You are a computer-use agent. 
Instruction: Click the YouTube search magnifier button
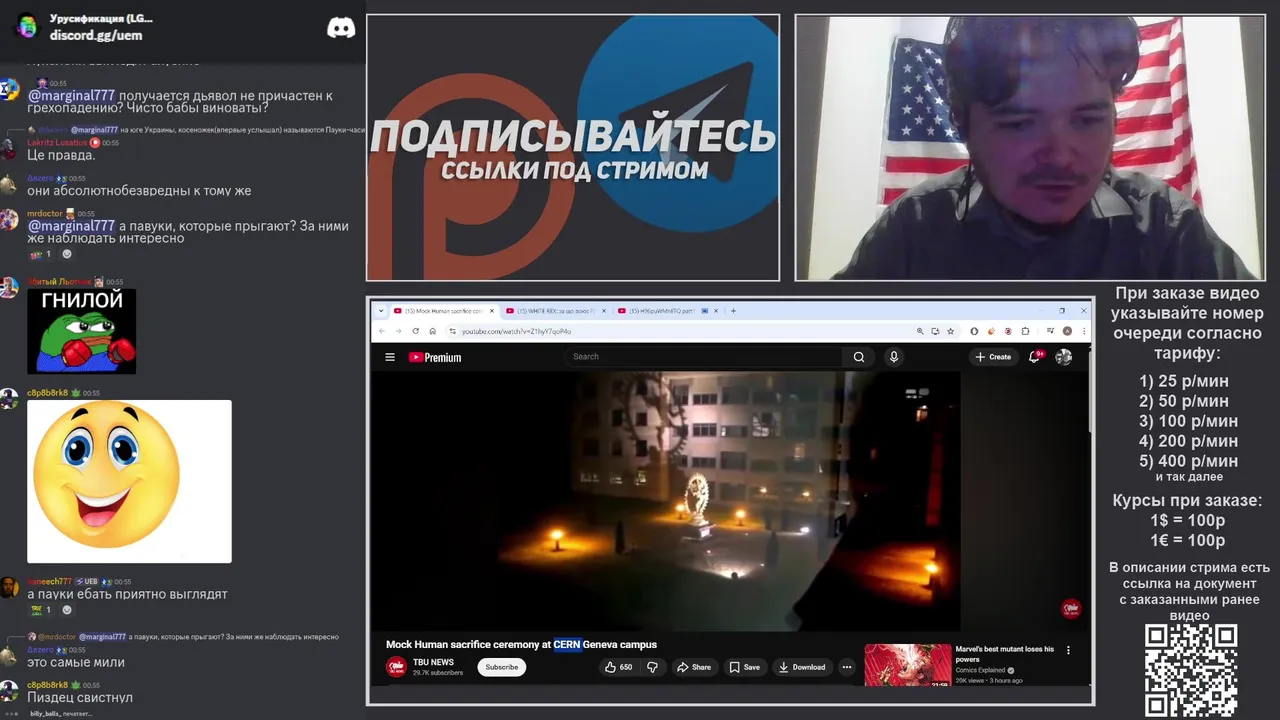[x=858, y=357]
